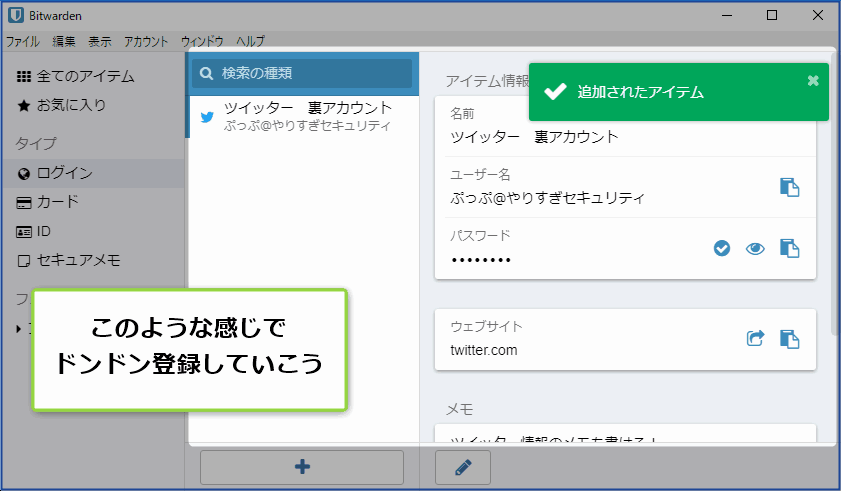Click the Twitter bird icon in list
This screenshot has height=491, width=841.
click(x=207, y=116)
